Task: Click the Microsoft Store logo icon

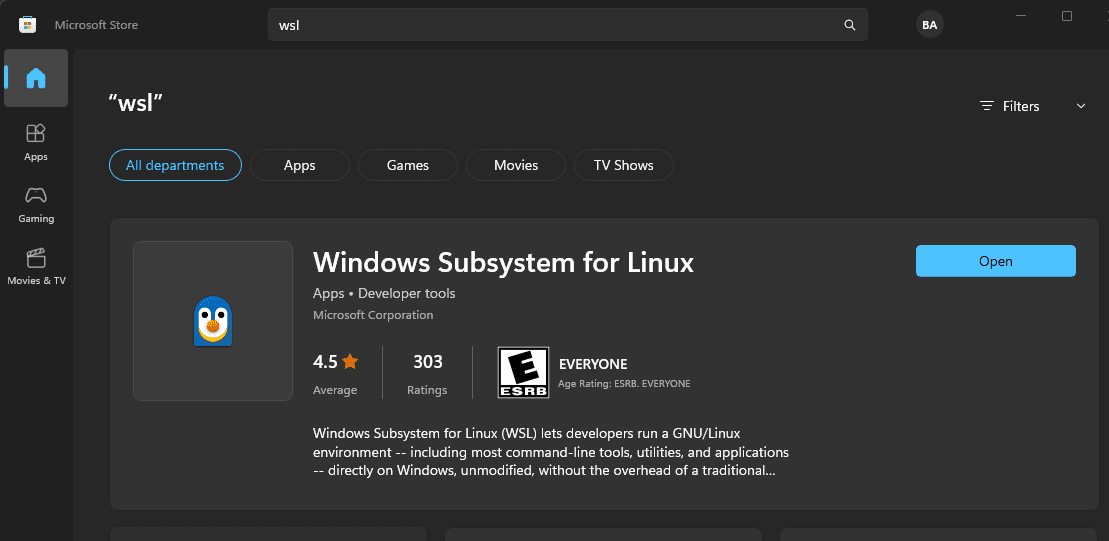Action: 27,25
